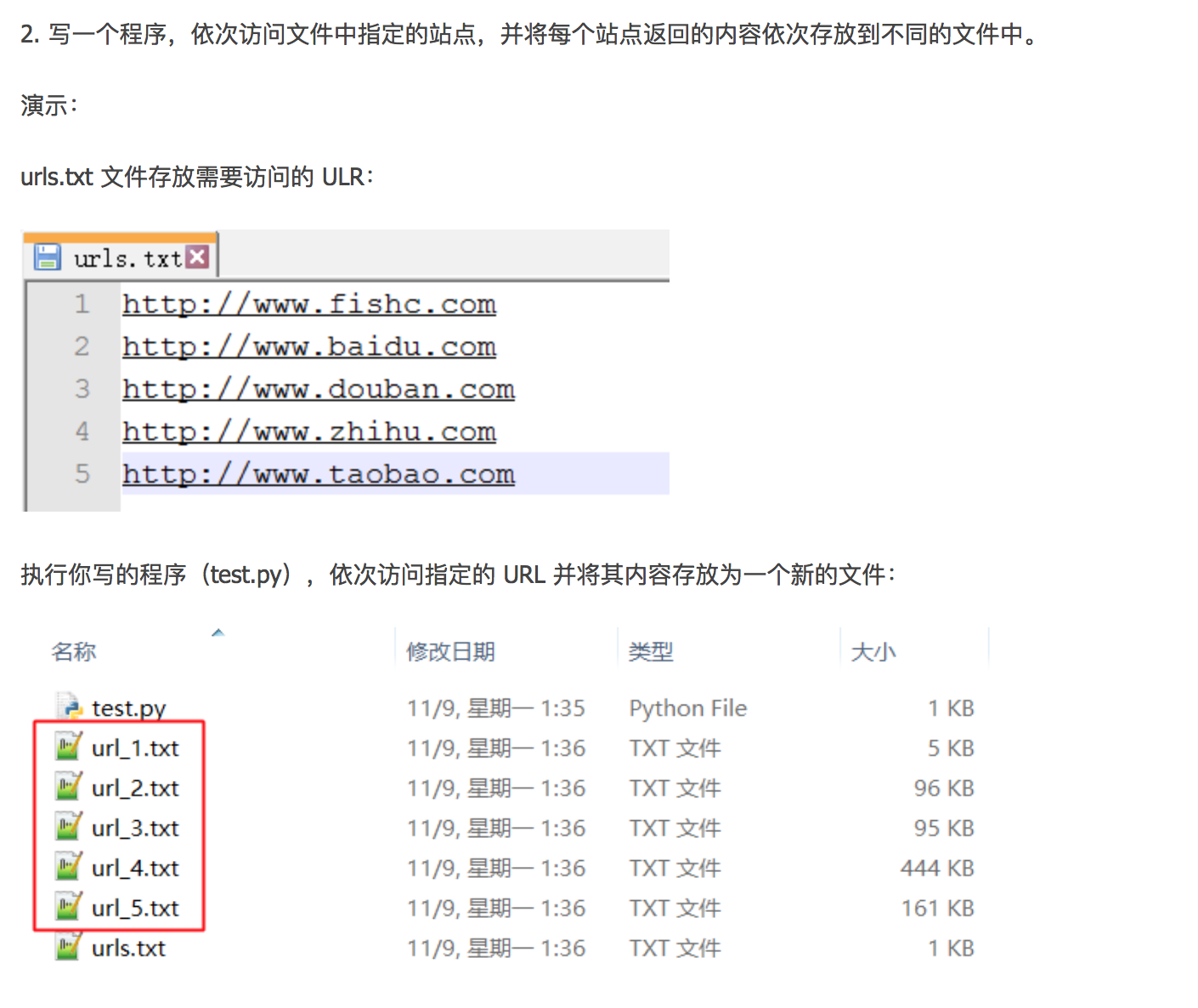
Task: Click the 类型 column header
Action: (x=650, y=652)
